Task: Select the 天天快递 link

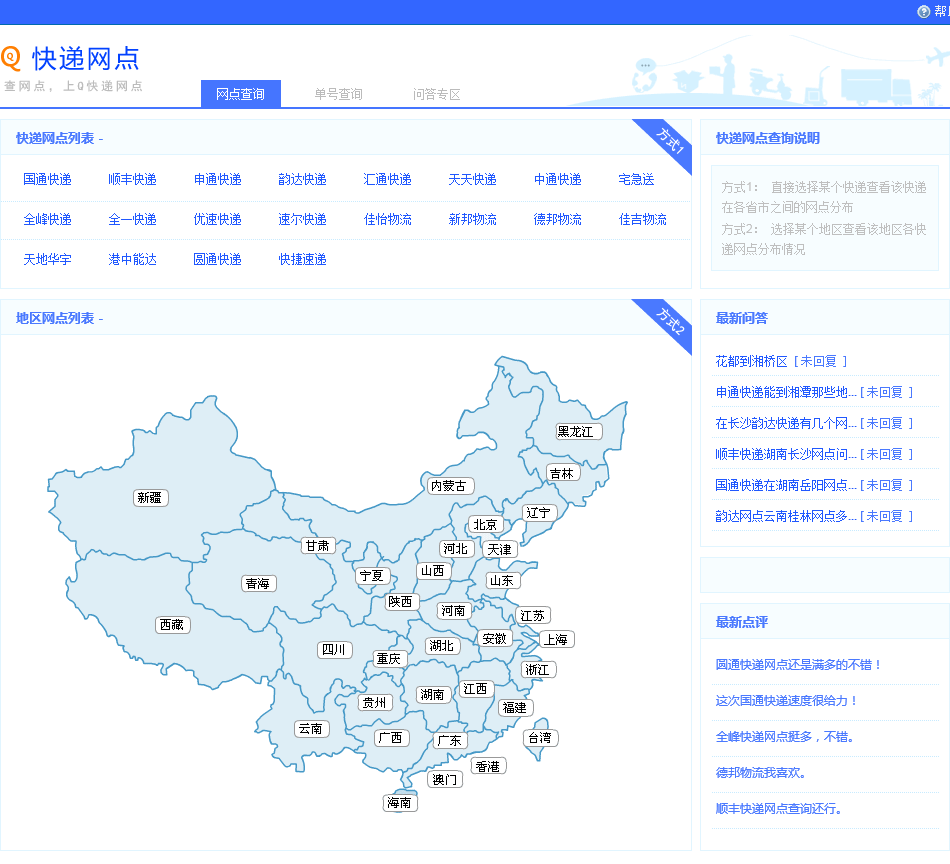Action: coord(473,179)
